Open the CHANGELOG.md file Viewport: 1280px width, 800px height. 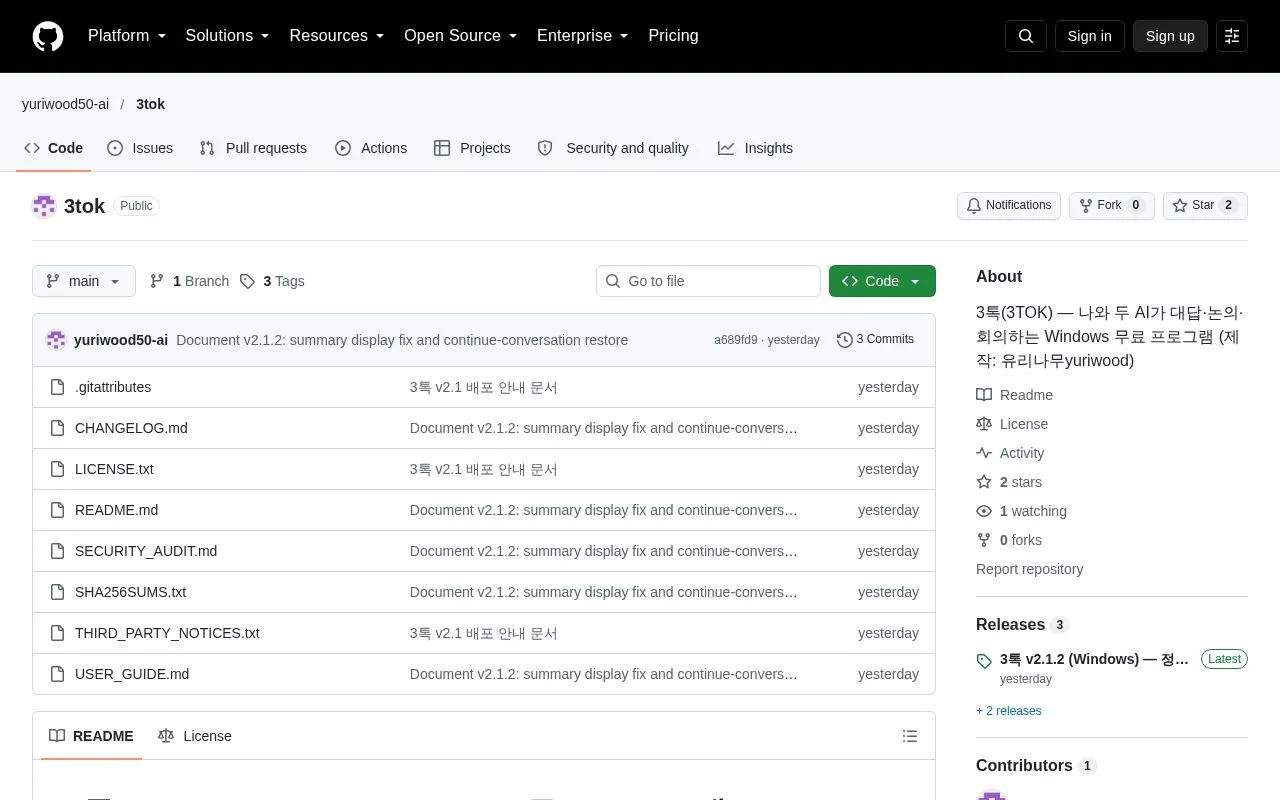(131, 428)
